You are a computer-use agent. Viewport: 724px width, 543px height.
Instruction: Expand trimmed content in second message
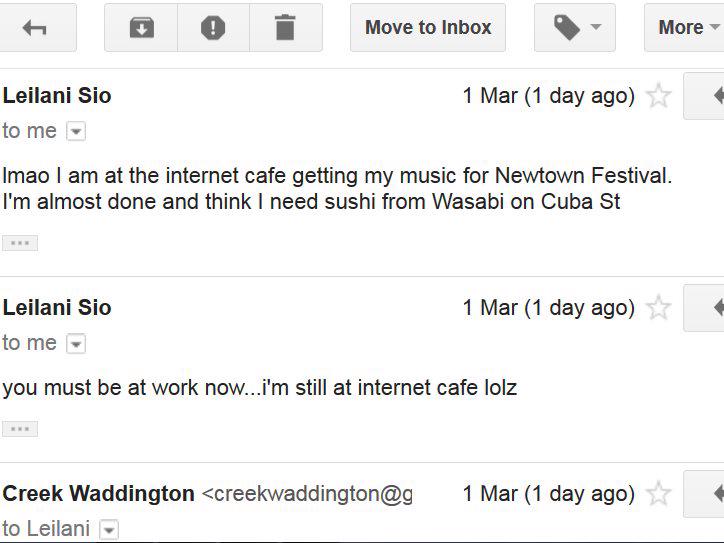pyautogui.click(x=20, y=429)
